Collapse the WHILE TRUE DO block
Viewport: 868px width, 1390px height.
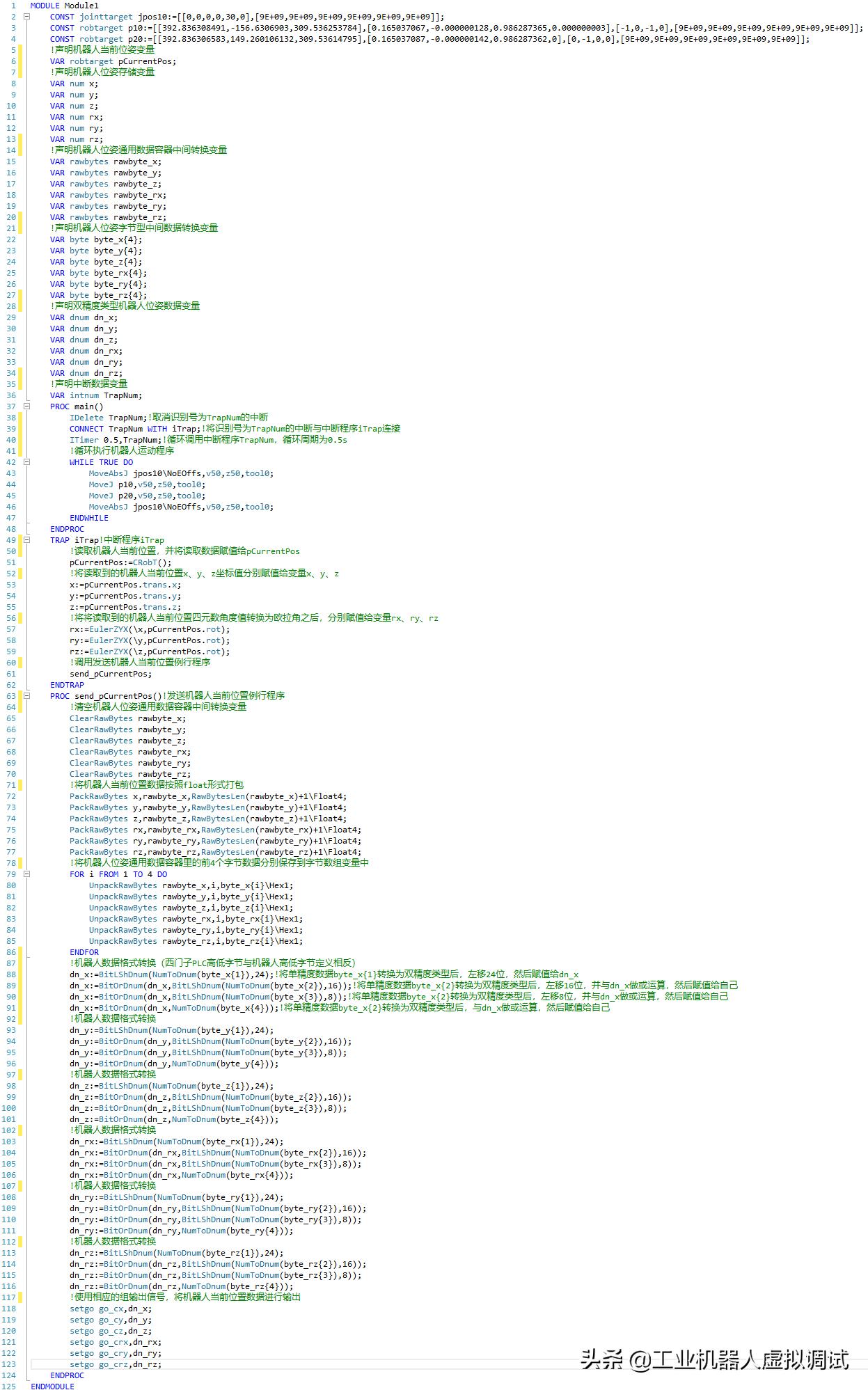click(26, 462)
